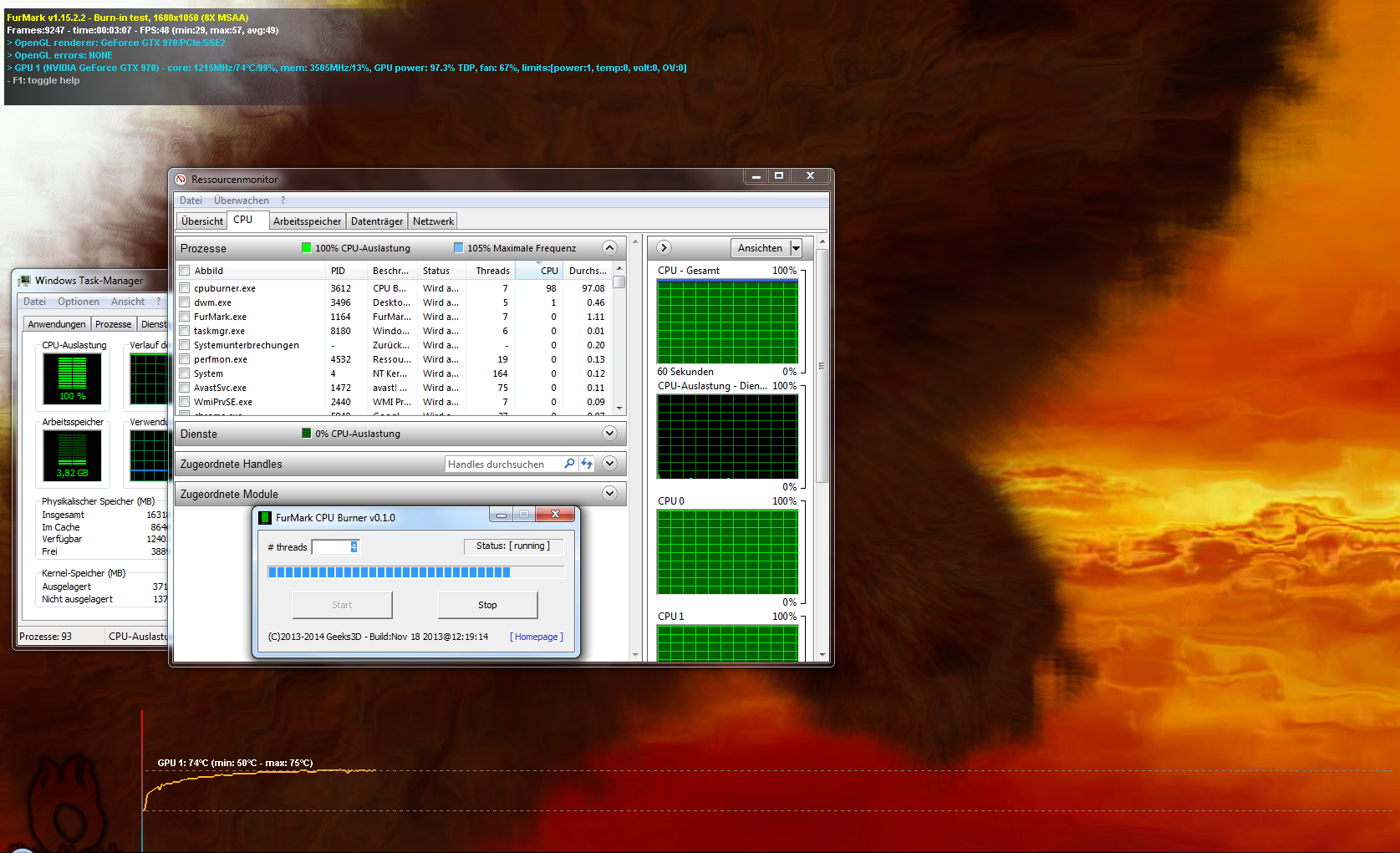Sort processes by Threads column header
Viewport: 1400px width, 853px height.
tap(492, 271)
